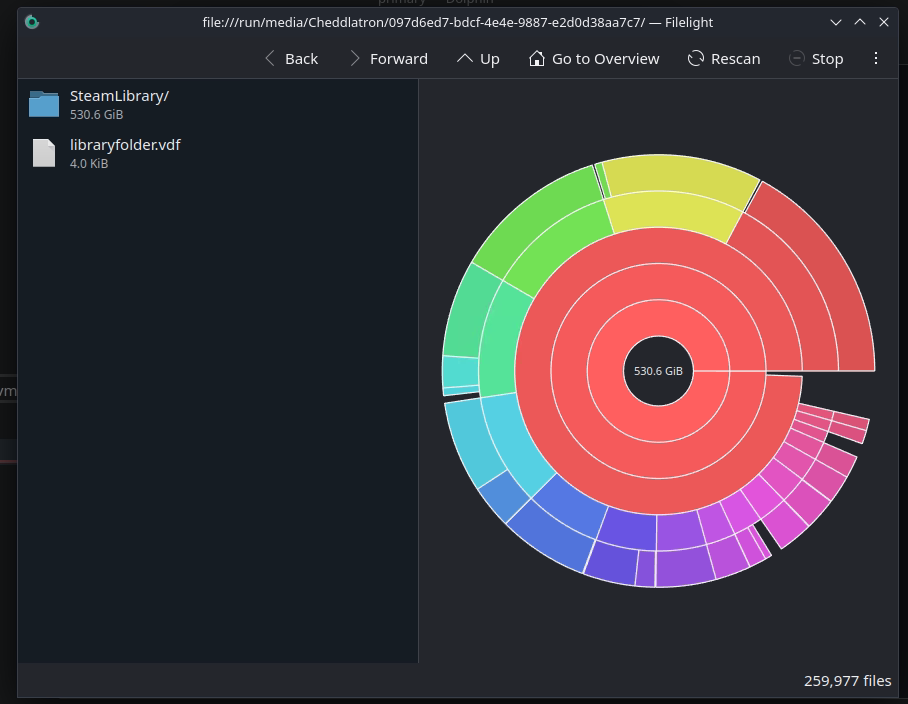Click the 530.6 GiB center of chart
This screenshot has height=704, width=908.
point(658,371)
